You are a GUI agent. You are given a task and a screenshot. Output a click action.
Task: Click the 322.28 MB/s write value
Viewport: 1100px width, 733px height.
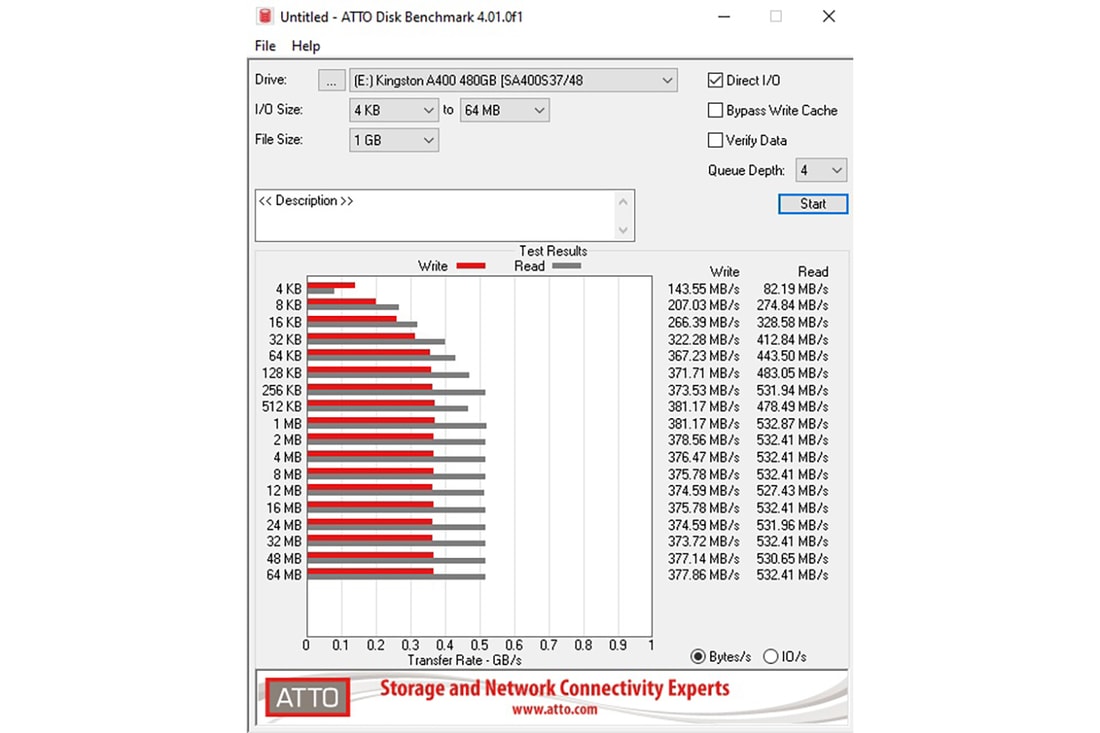[703, 339]
